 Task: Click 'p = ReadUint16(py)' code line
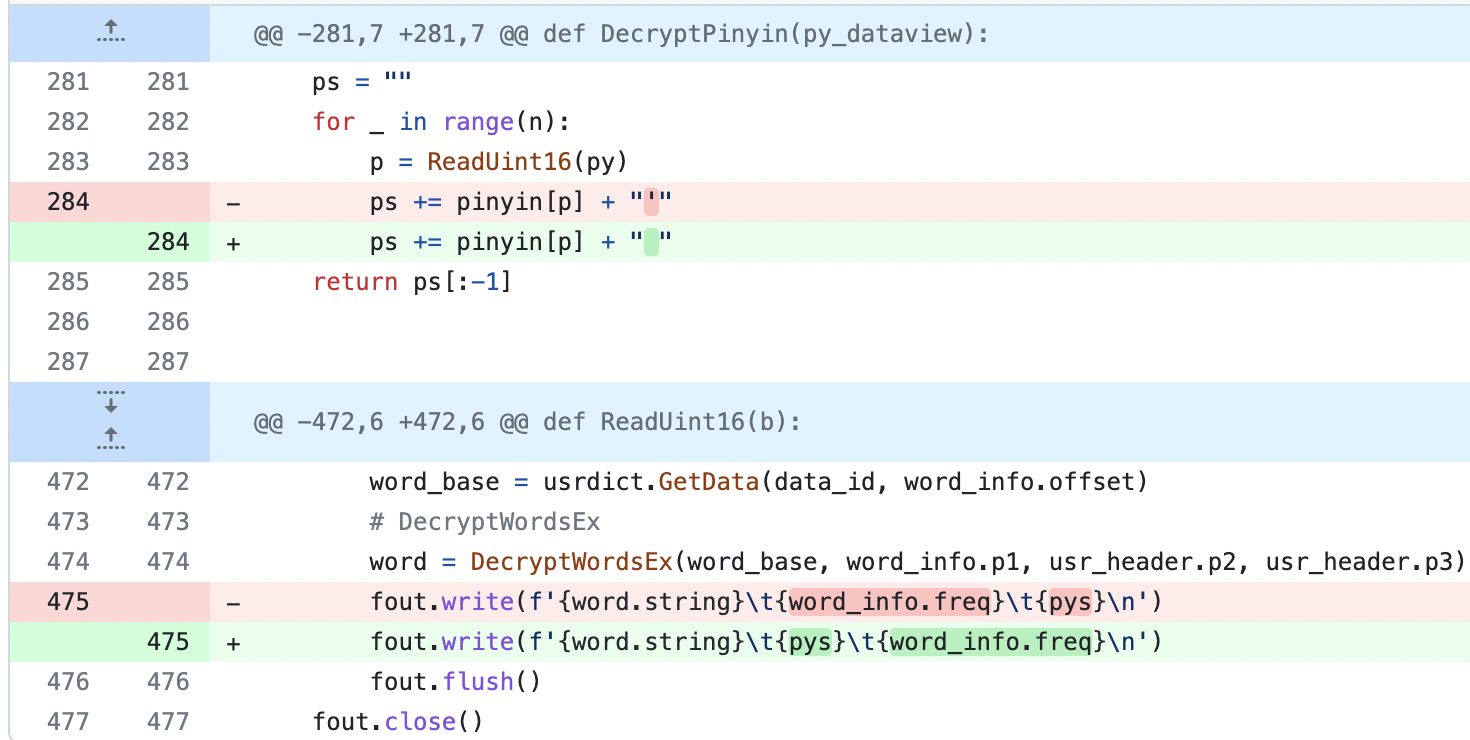[x=498, y=162]
